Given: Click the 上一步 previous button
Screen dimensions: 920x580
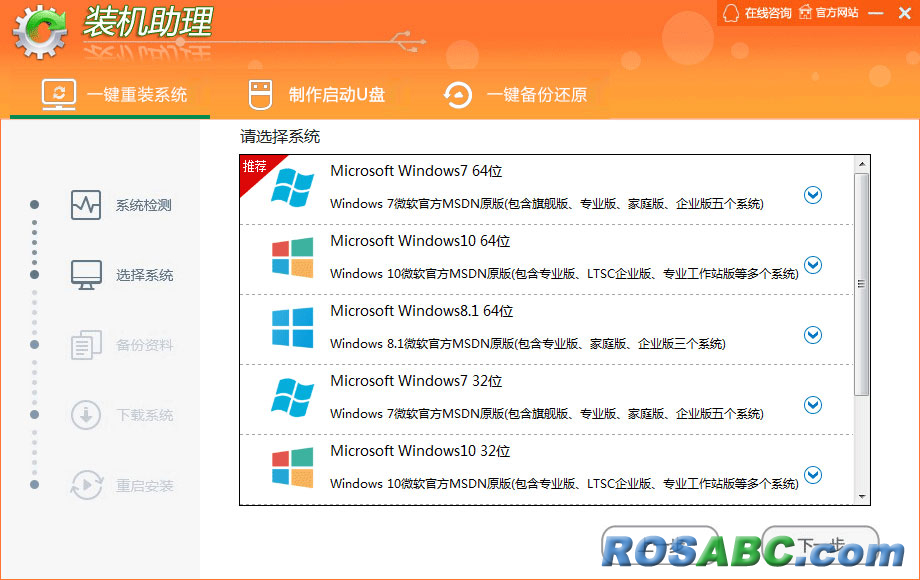Looking at the screenshot, I should [x=659, y=546].
